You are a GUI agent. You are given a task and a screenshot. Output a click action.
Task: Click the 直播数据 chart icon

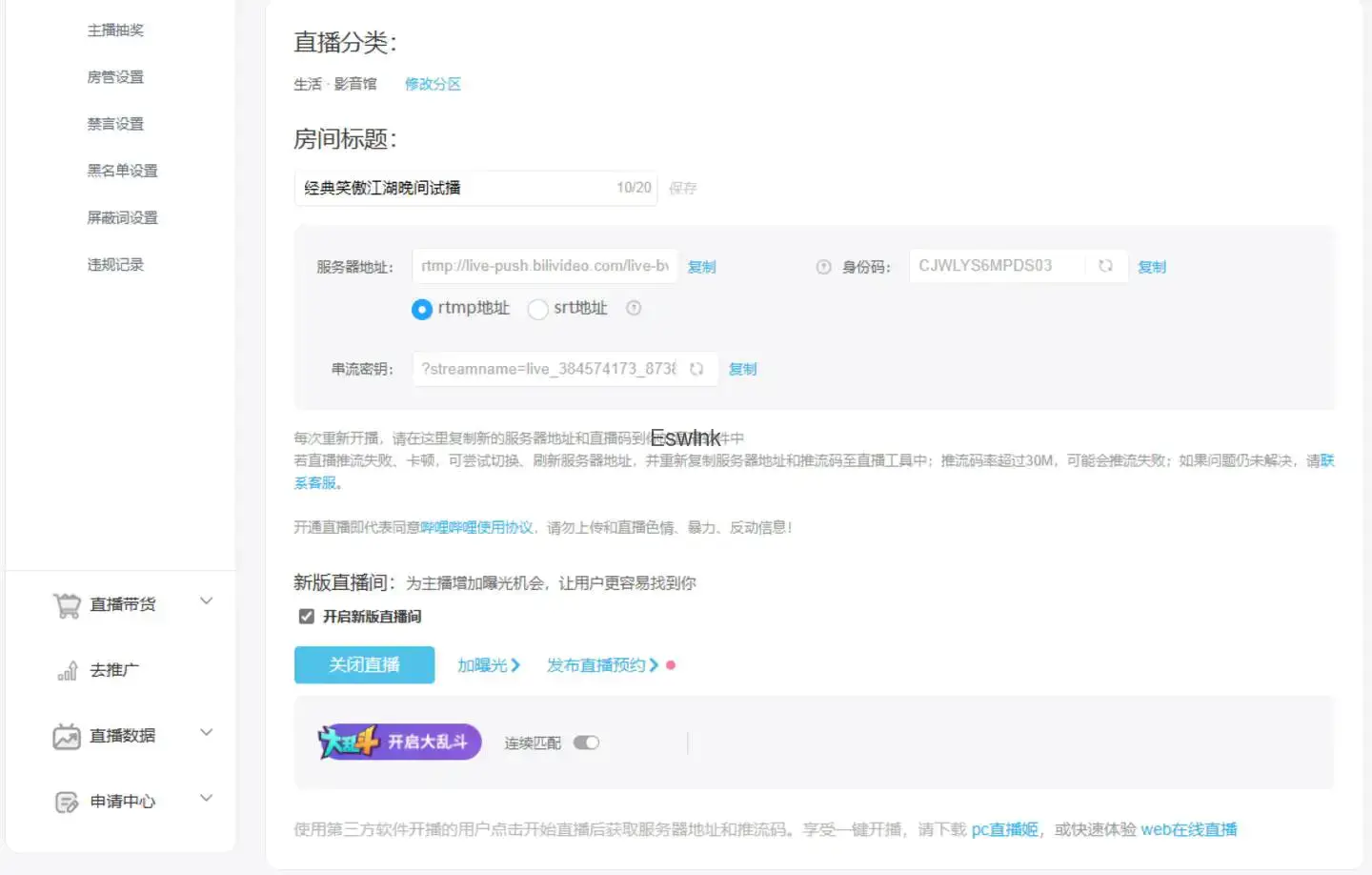[x=67, y=737]
